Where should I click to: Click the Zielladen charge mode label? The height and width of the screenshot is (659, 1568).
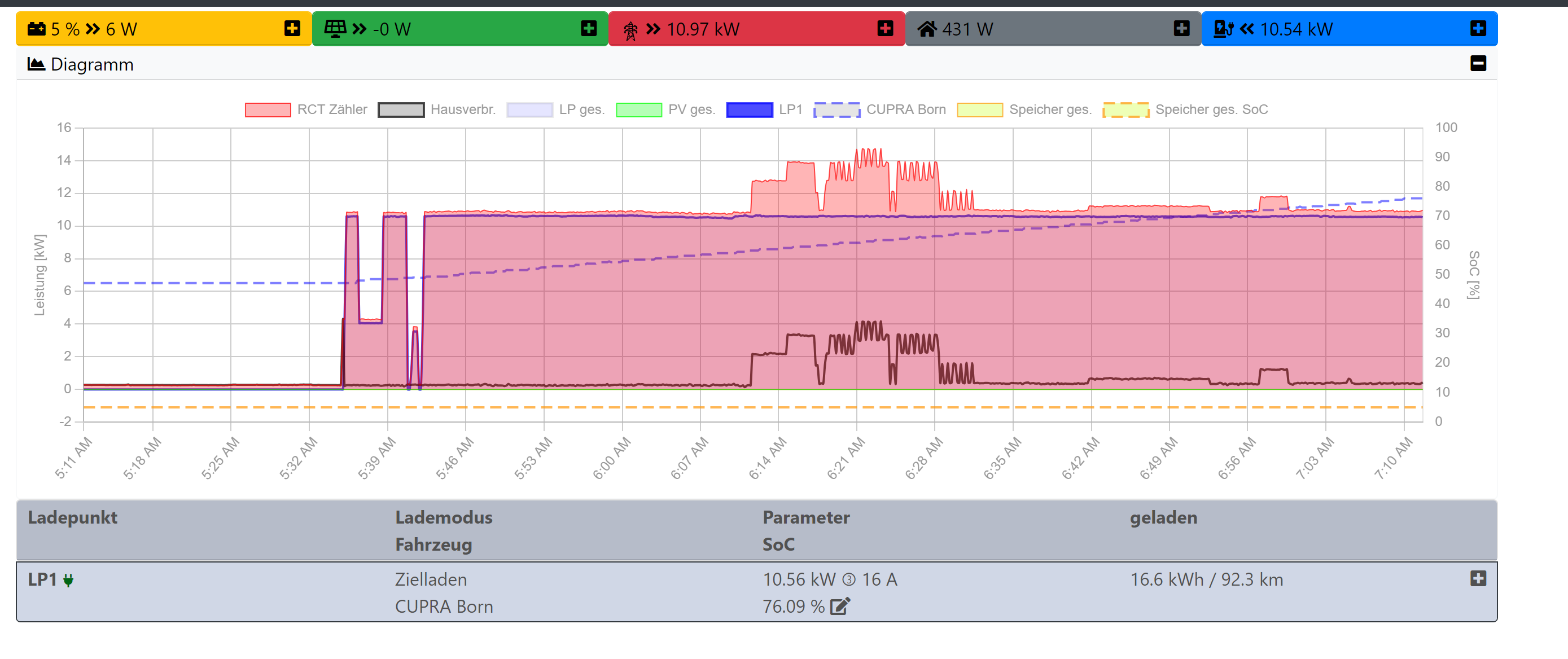430,579
